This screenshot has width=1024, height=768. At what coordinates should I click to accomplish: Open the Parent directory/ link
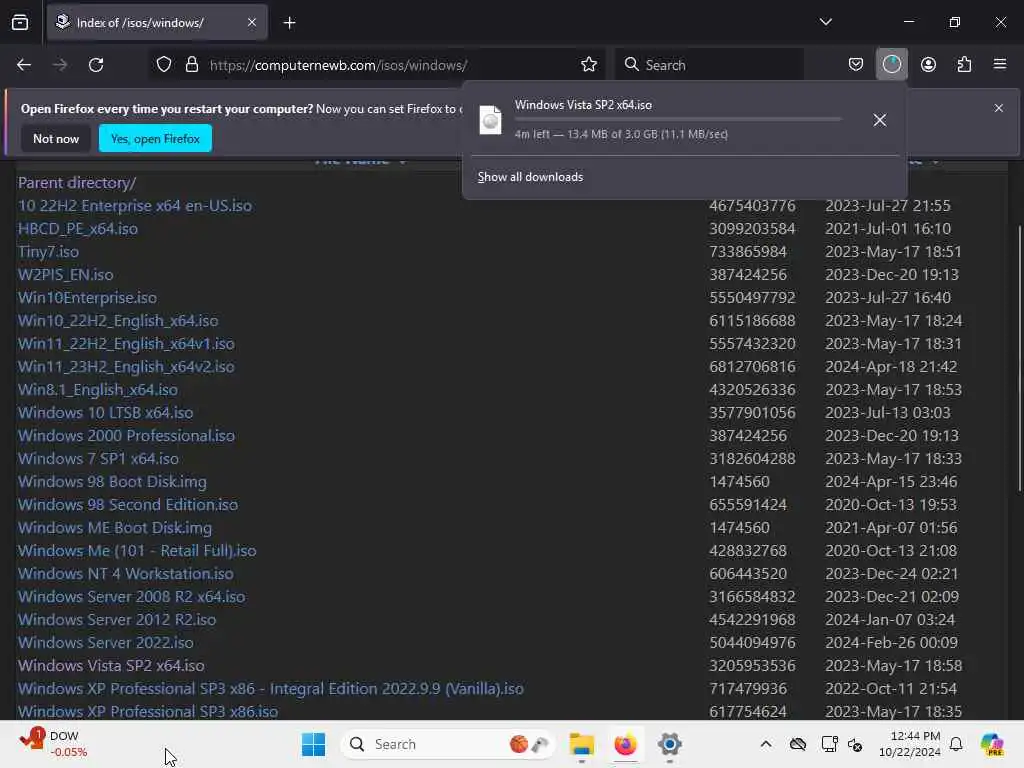(77, 183)
